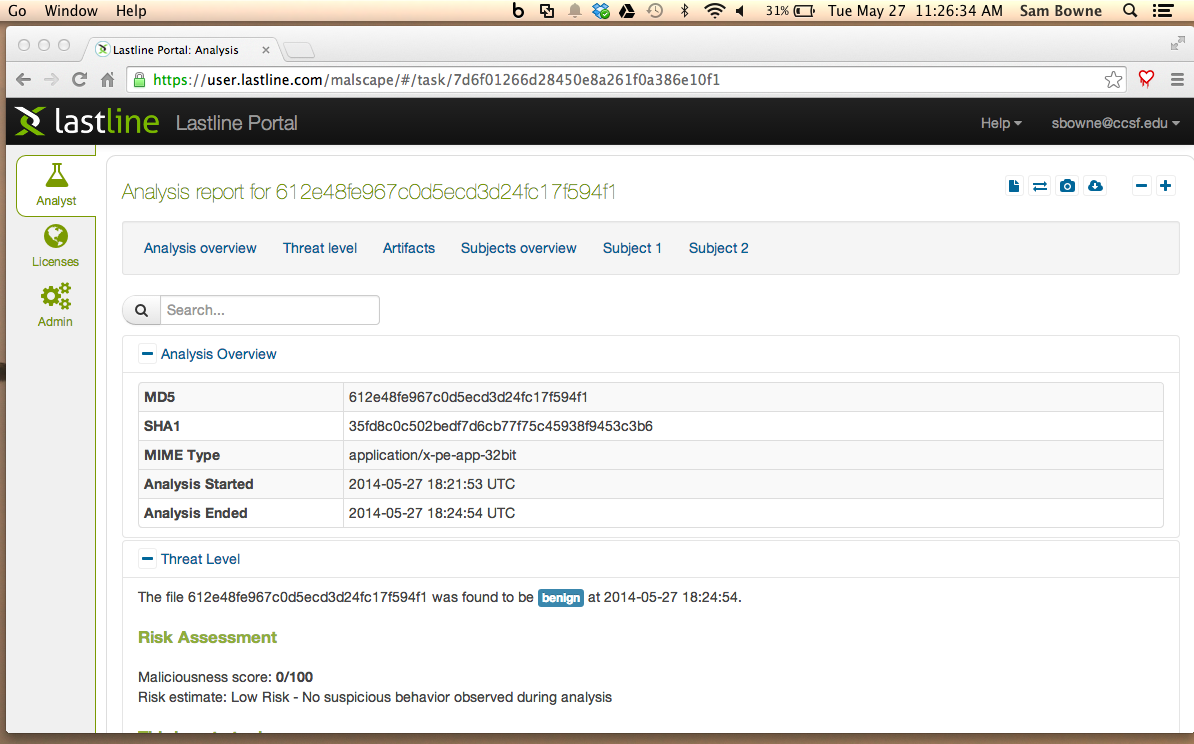This screenshot has width=1194, height=744.
Task: Click in the Search input field
Action: click(x=270, y=310)
